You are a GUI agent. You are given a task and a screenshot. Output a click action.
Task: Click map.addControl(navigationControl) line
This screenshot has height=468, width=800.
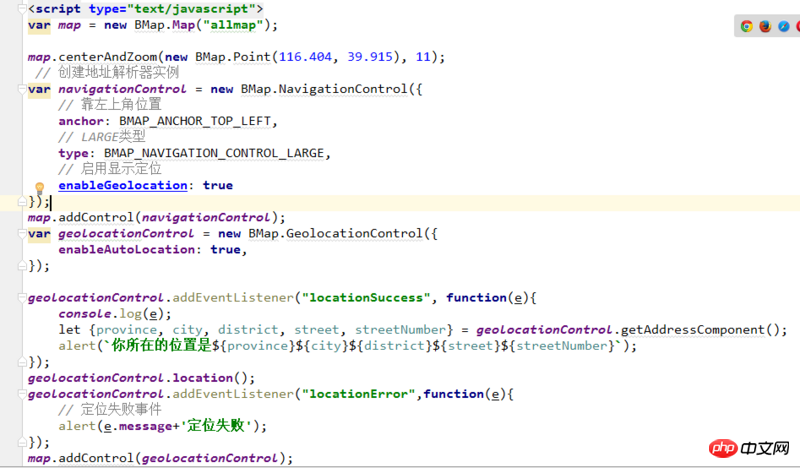pyautogui.click(x=157, y=217)
